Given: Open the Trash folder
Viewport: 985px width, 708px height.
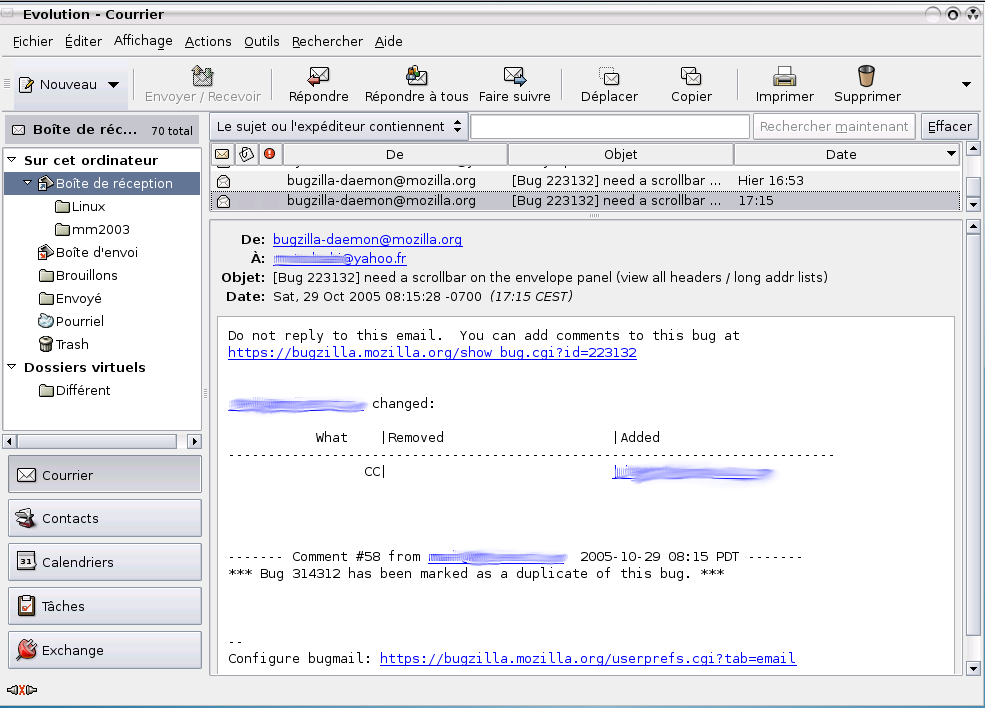Looking at the screenshot, I should pos(72,344).
